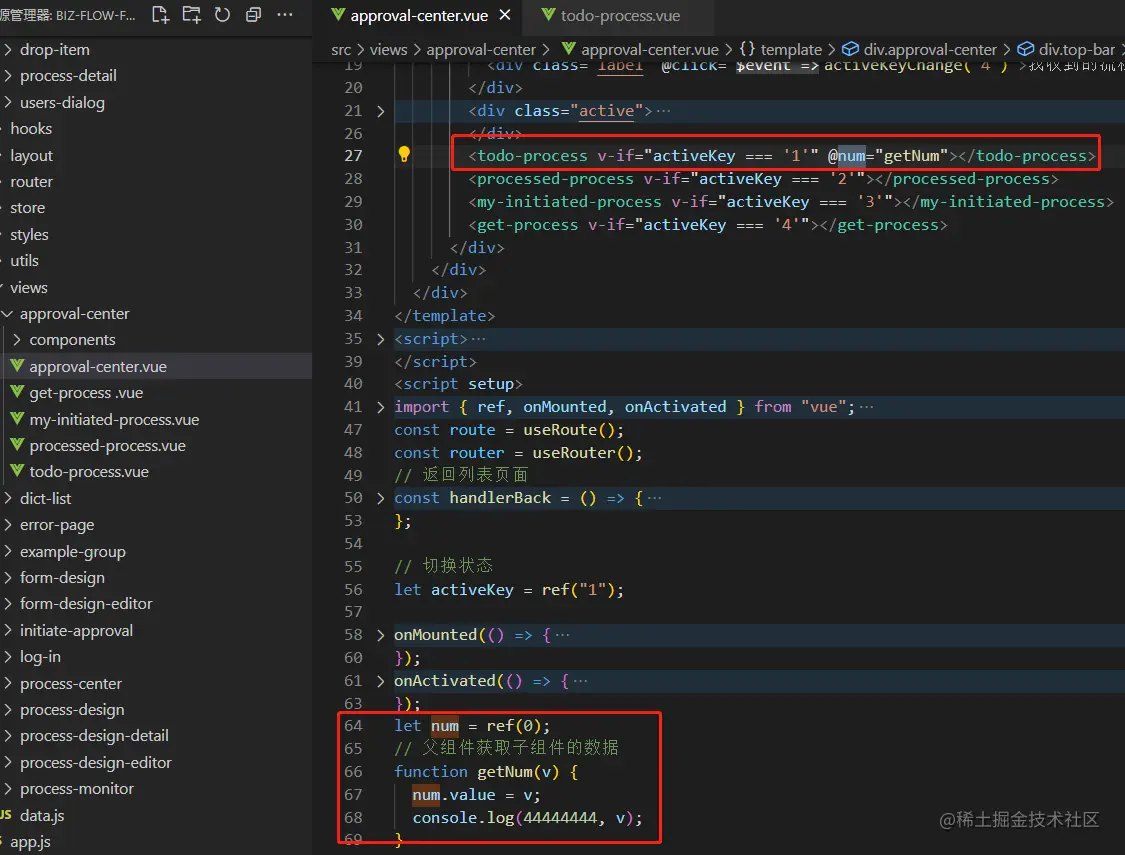The width and height of the screenshot is (1125, 855).
Task: Click line number 27 in gutter
Action: 353,156
